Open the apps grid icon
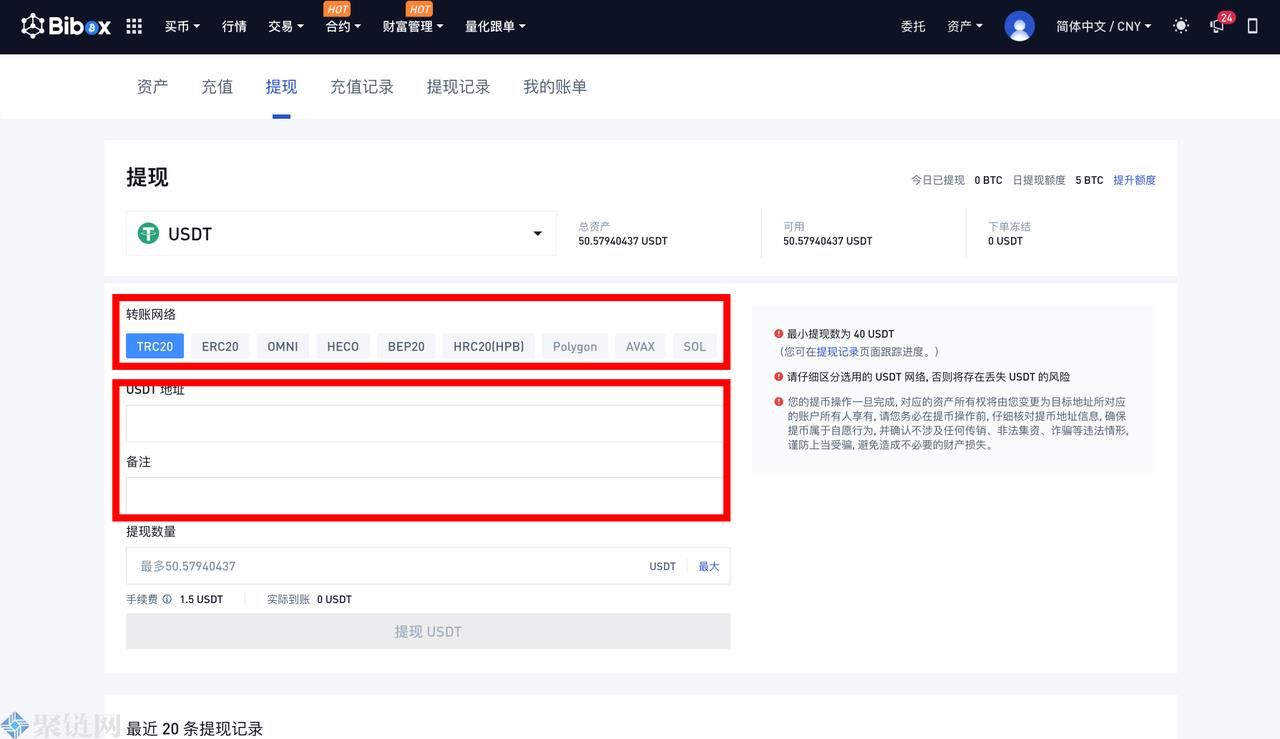 tap(134, 26)
